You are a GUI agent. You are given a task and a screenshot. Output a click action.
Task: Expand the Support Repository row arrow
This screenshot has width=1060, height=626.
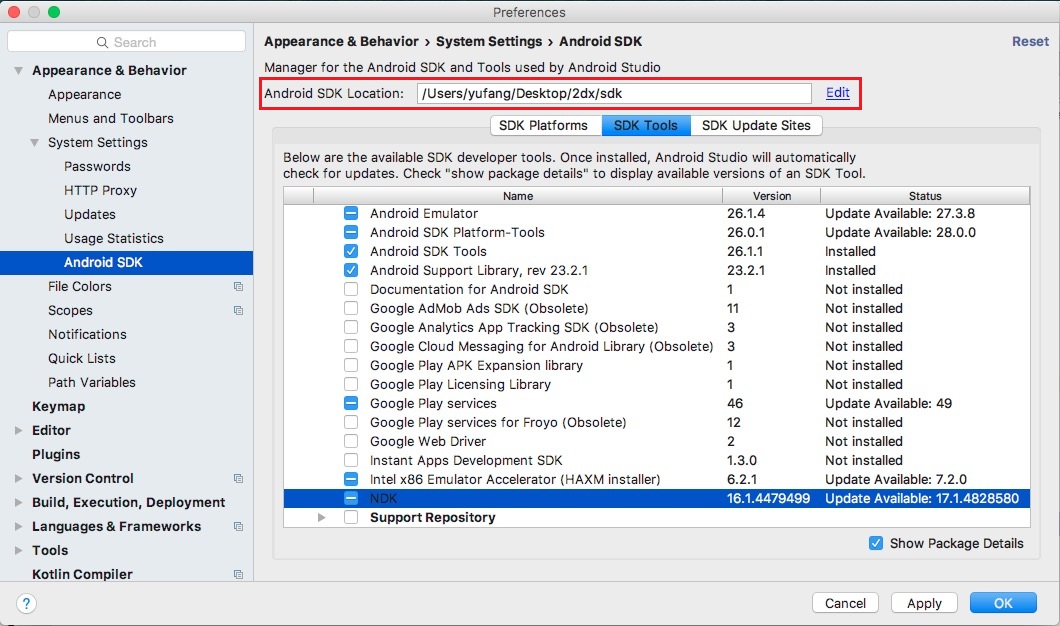[x=322, y=517]
